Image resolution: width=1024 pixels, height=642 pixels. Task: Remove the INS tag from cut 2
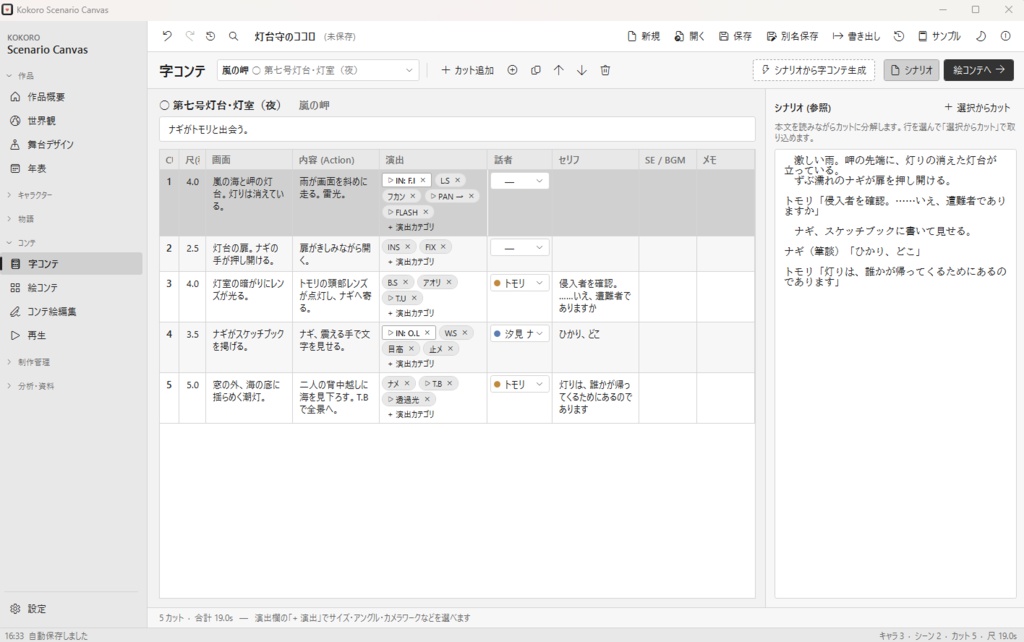tap(408, 247)
